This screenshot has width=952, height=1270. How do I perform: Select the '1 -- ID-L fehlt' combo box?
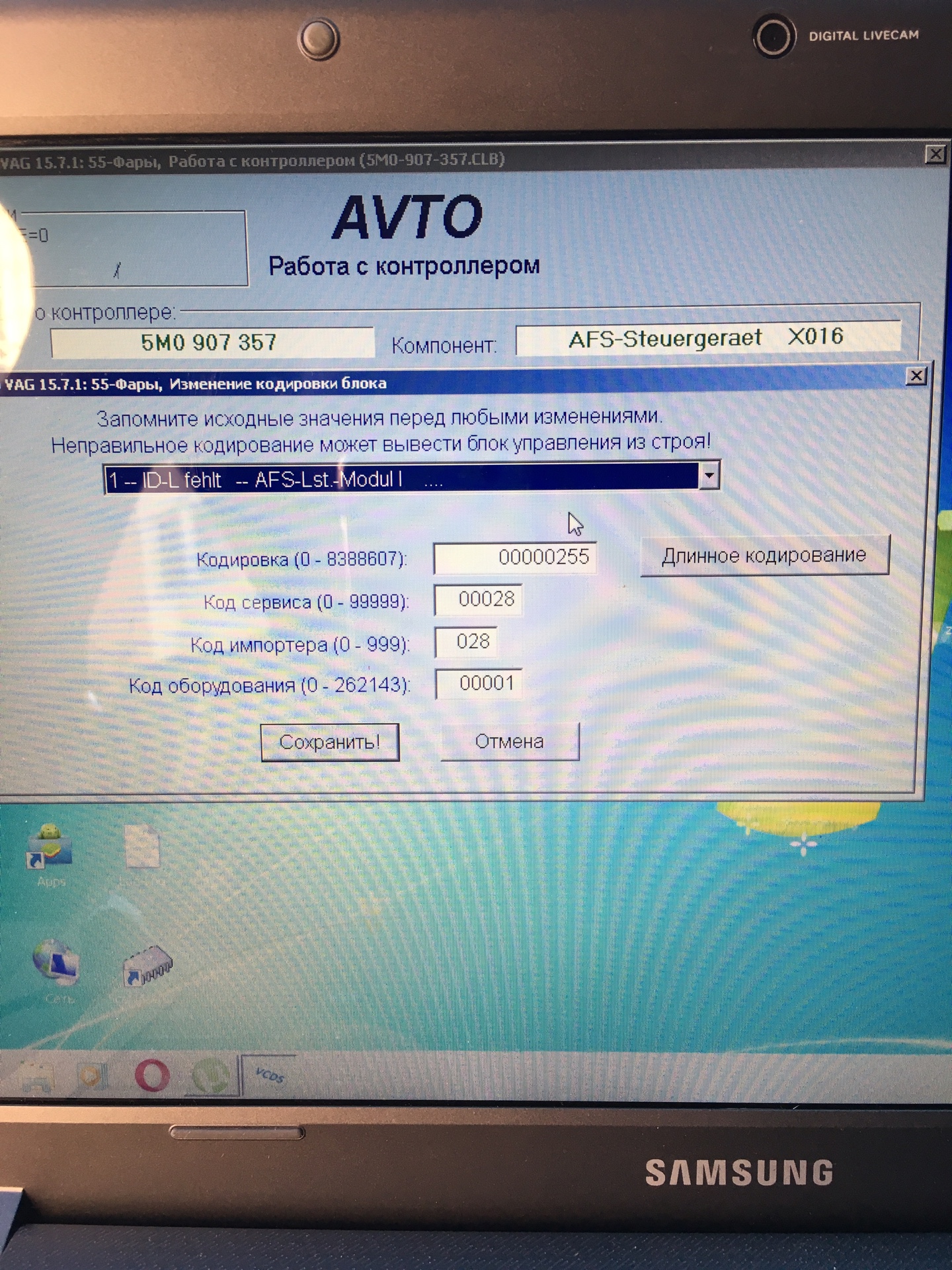[401, 479]
